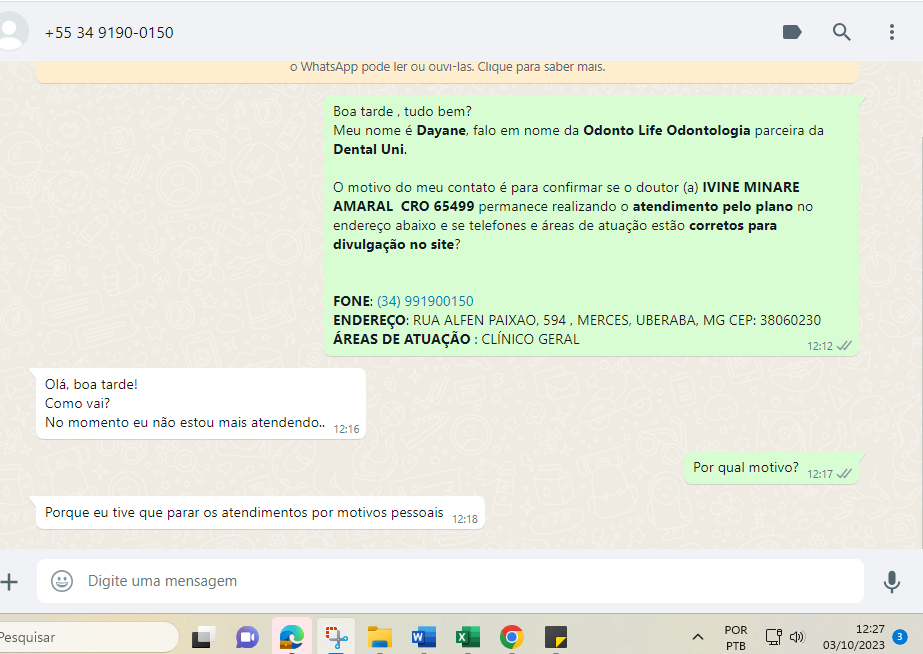Click the taskbar Pesquisar search box
The image size is (923, 654).
click(x=88, y=637)
